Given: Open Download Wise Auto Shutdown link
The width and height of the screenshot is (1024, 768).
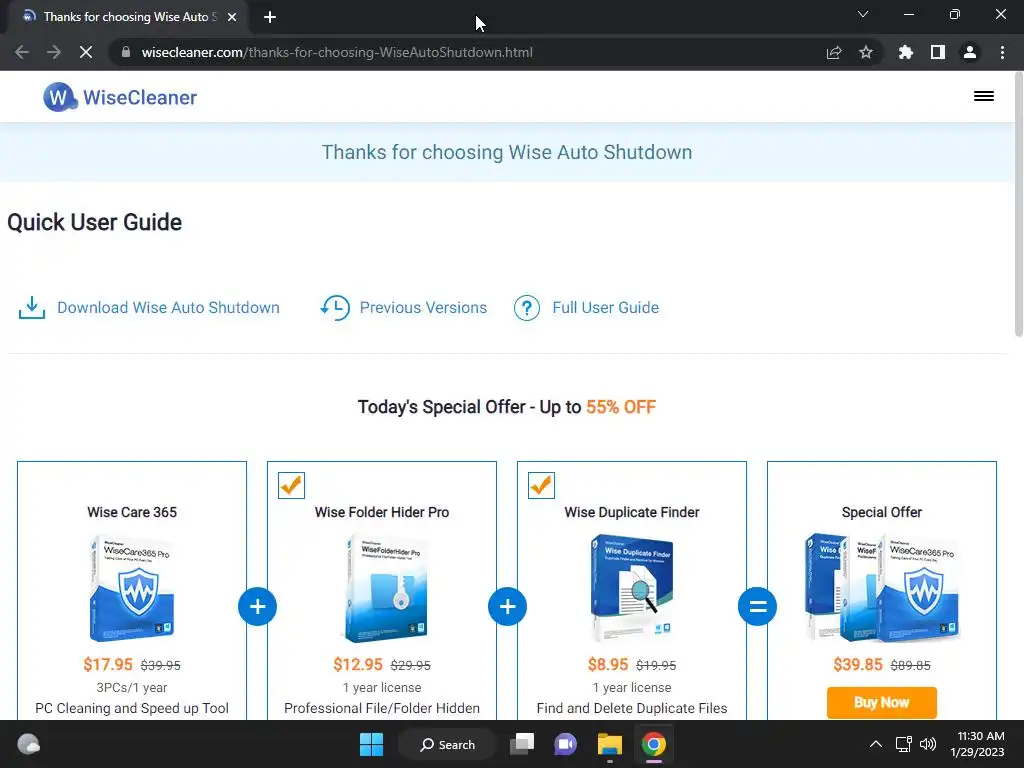Looking at the screenshot, I should pyautogui.click(x=168, y=308).
